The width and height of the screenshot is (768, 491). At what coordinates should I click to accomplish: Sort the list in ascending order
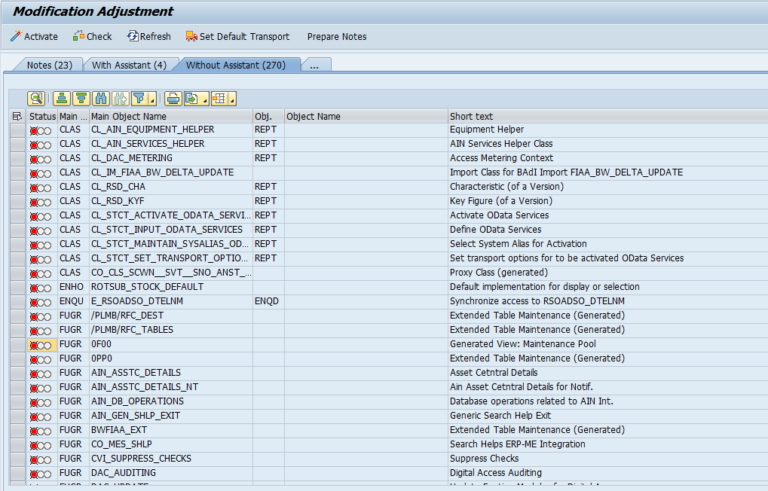tap(62, 98)
